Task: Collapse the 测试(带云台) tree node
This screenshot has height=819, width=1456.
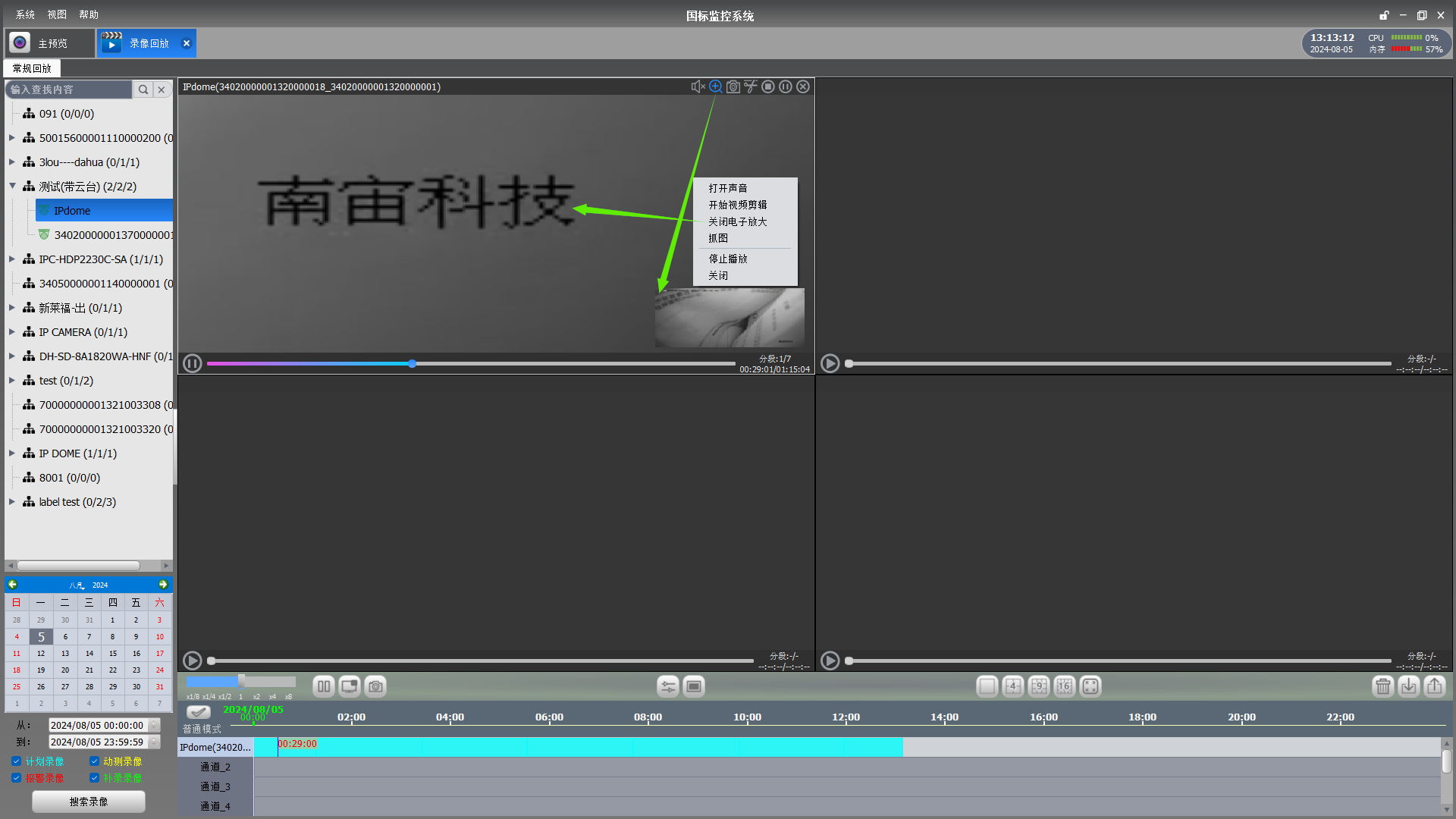Action: pyautogui.click(x=12, y=186)
